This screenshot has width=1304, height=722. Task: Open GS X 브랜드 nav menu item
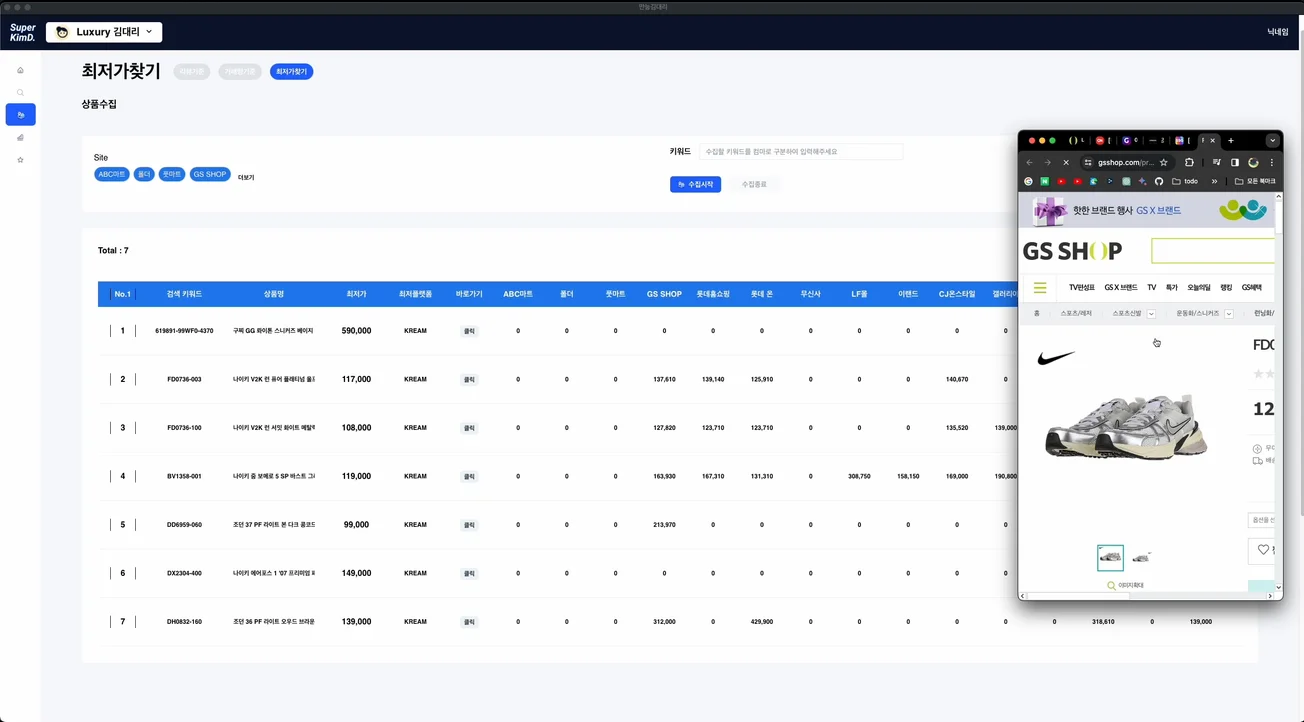tap(1121, 287)
